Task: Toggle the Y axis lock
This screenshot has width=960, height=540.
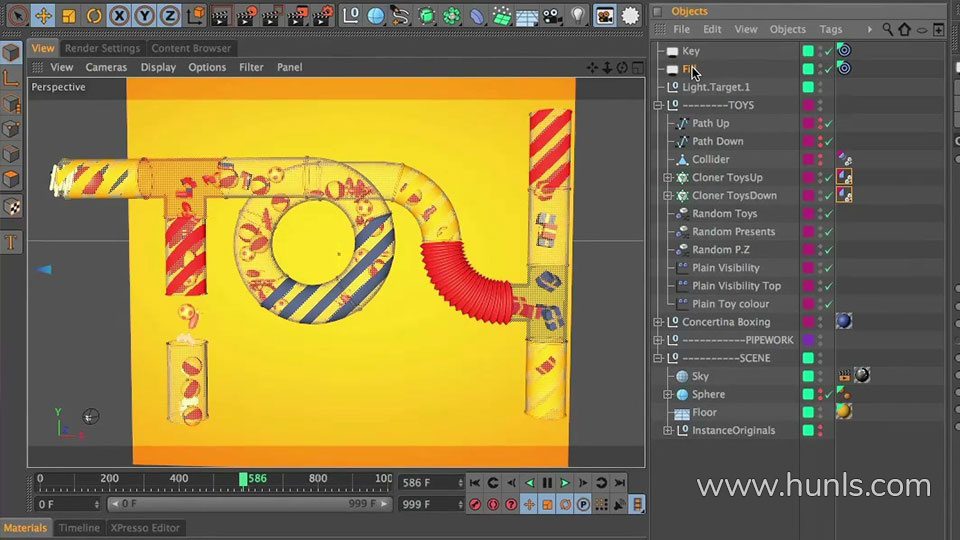Action: pyautogui.click(x=144, y=15)
